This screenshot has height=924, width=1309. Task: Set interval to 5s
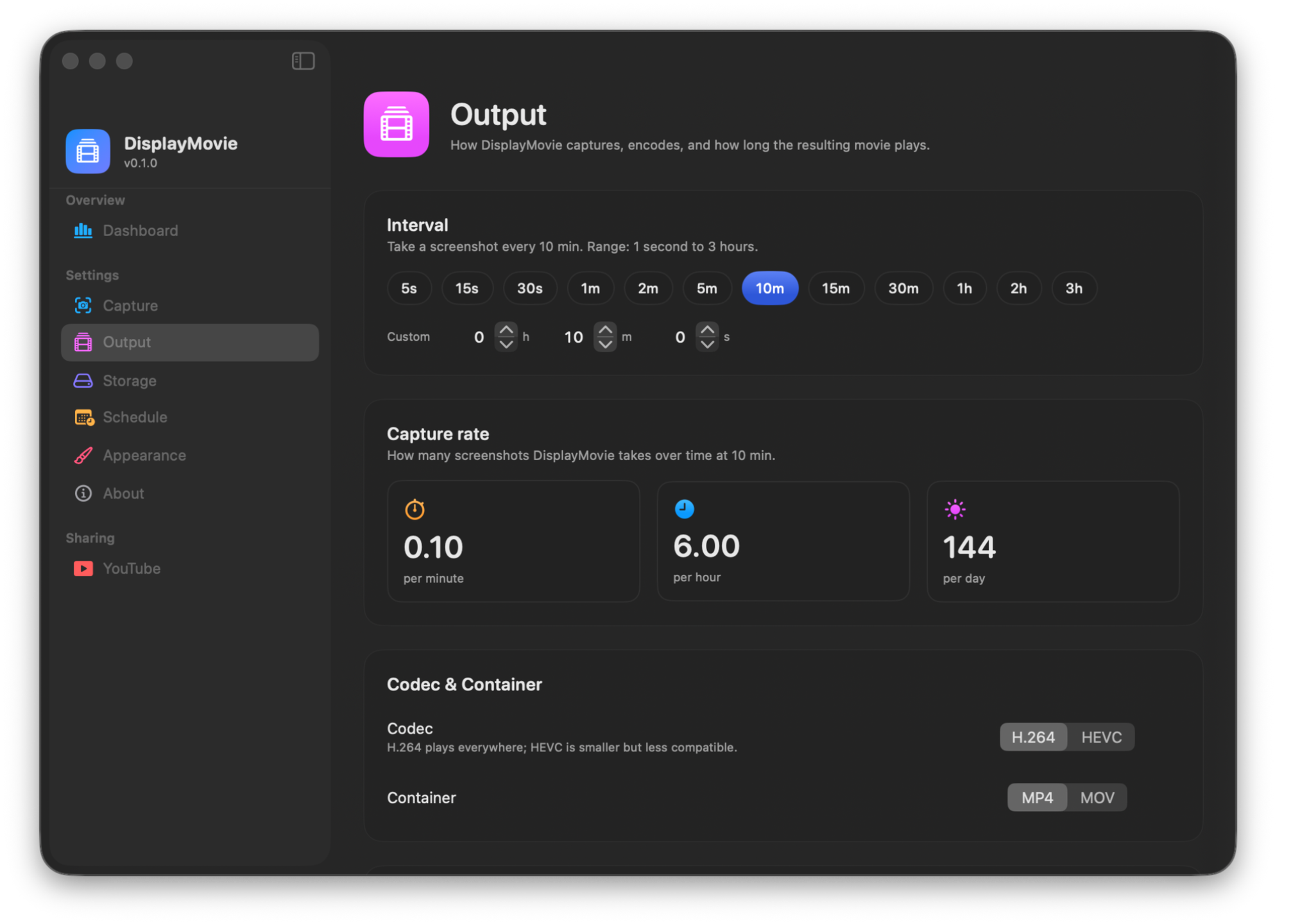[x=409, y=288]
